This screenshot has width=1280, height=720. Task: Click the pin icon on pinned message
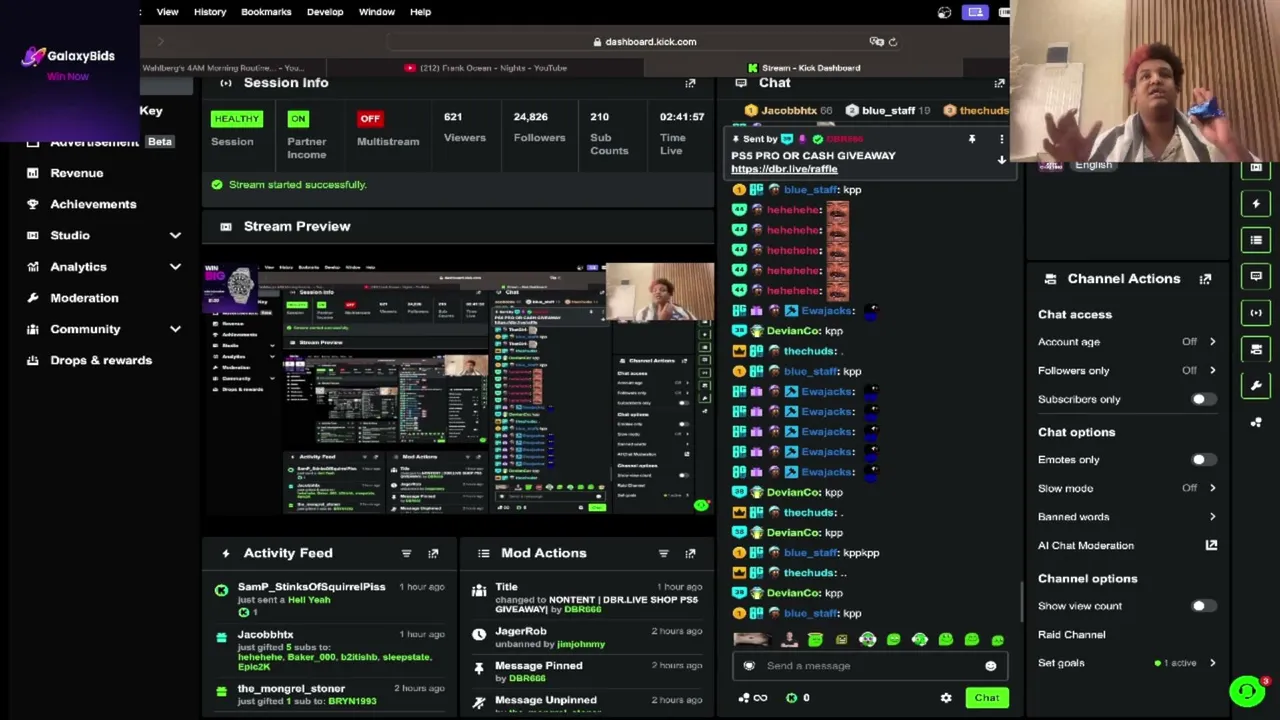tap(971, 139)
